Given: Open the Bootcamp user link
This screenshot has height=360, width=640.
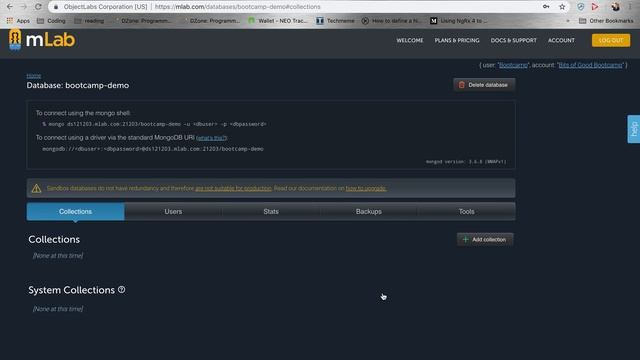Looking at the screenshot, I should click(513, 65).
